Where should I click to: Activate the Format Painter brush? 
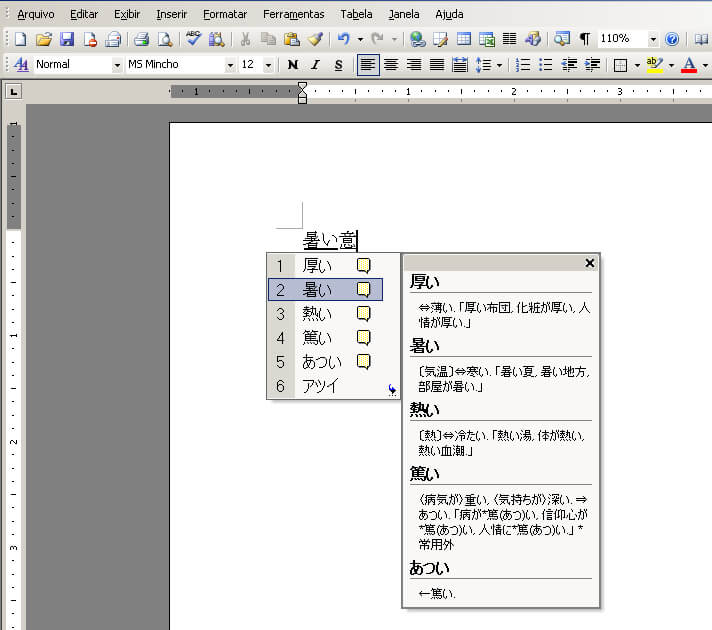(315, 39)
